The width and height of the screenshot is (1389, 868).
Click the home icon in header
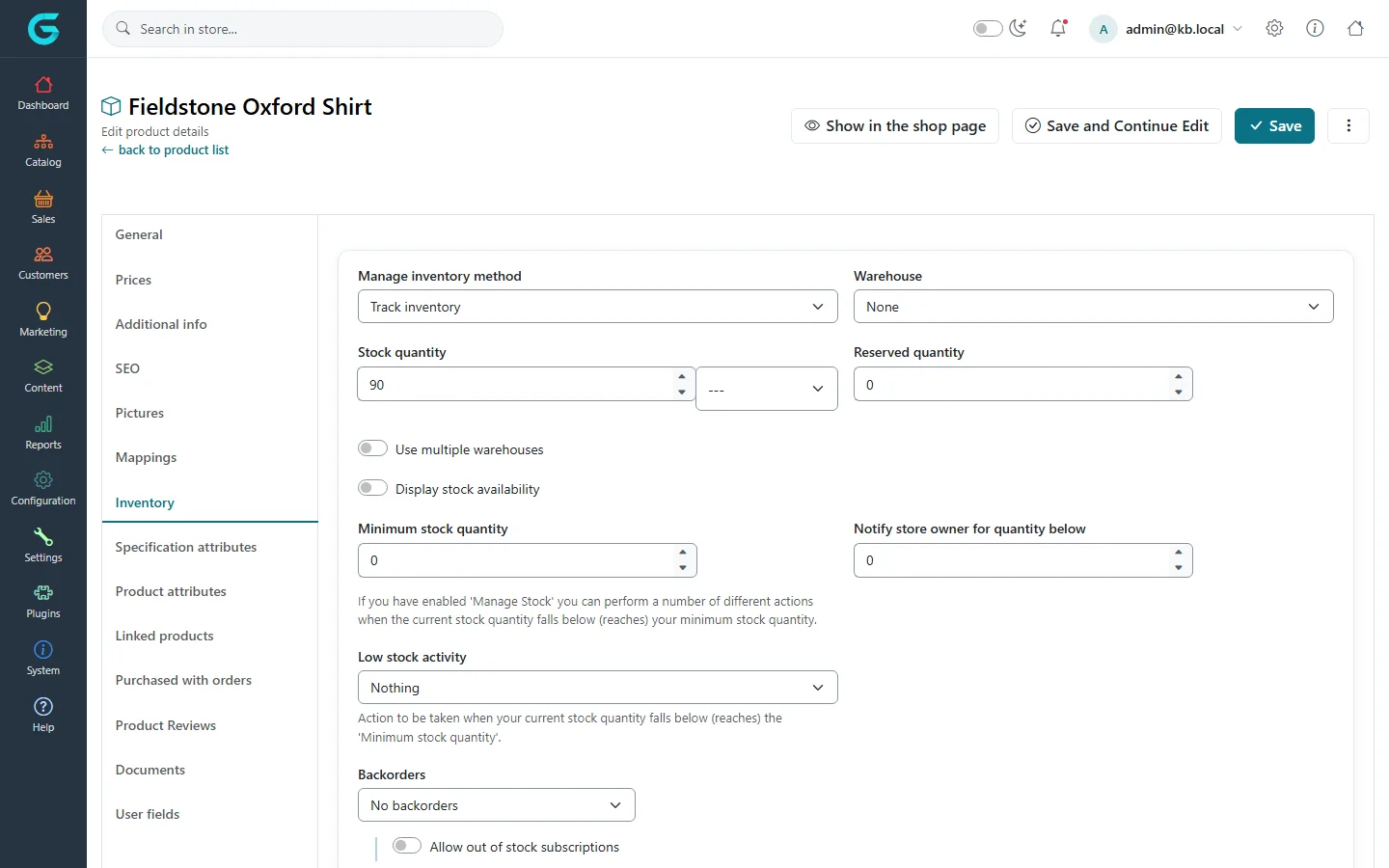(1355, 28)
